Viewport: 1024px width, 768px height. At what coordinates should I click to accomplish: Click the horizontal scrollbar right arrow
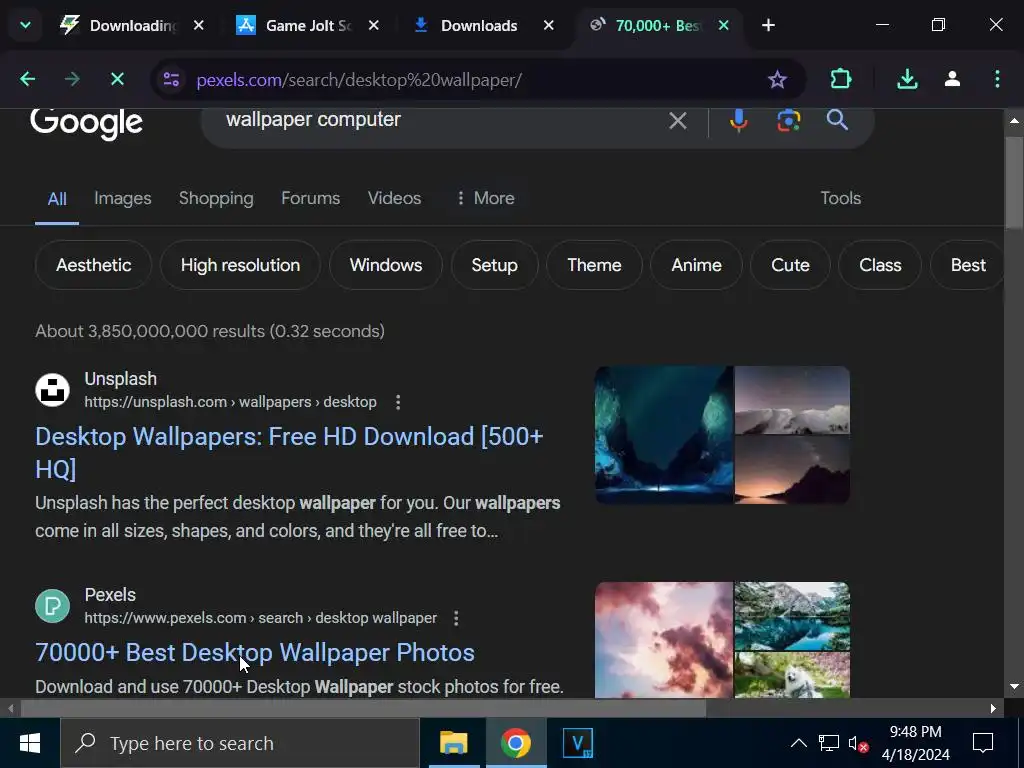coord(993,708)
